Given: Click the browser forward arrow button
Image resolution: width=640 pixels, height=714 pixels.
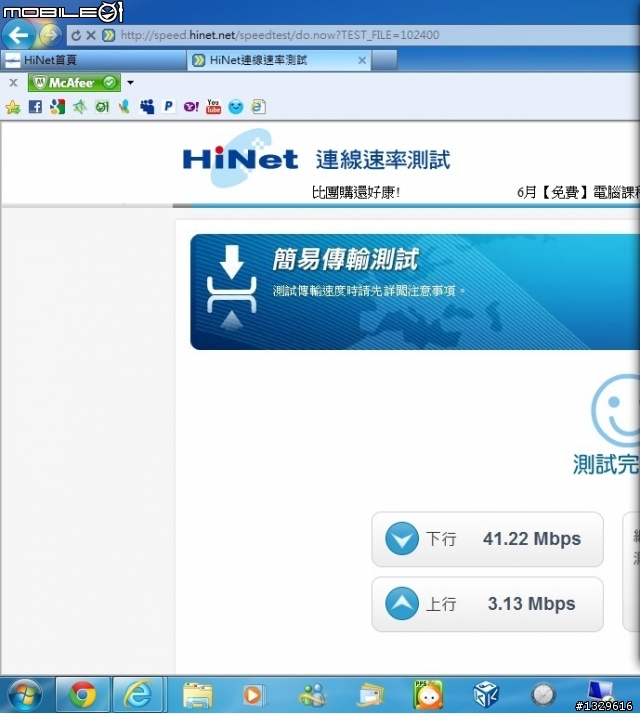Looking at the screenshot, I should pyautogui.click(x=50, y=35).
